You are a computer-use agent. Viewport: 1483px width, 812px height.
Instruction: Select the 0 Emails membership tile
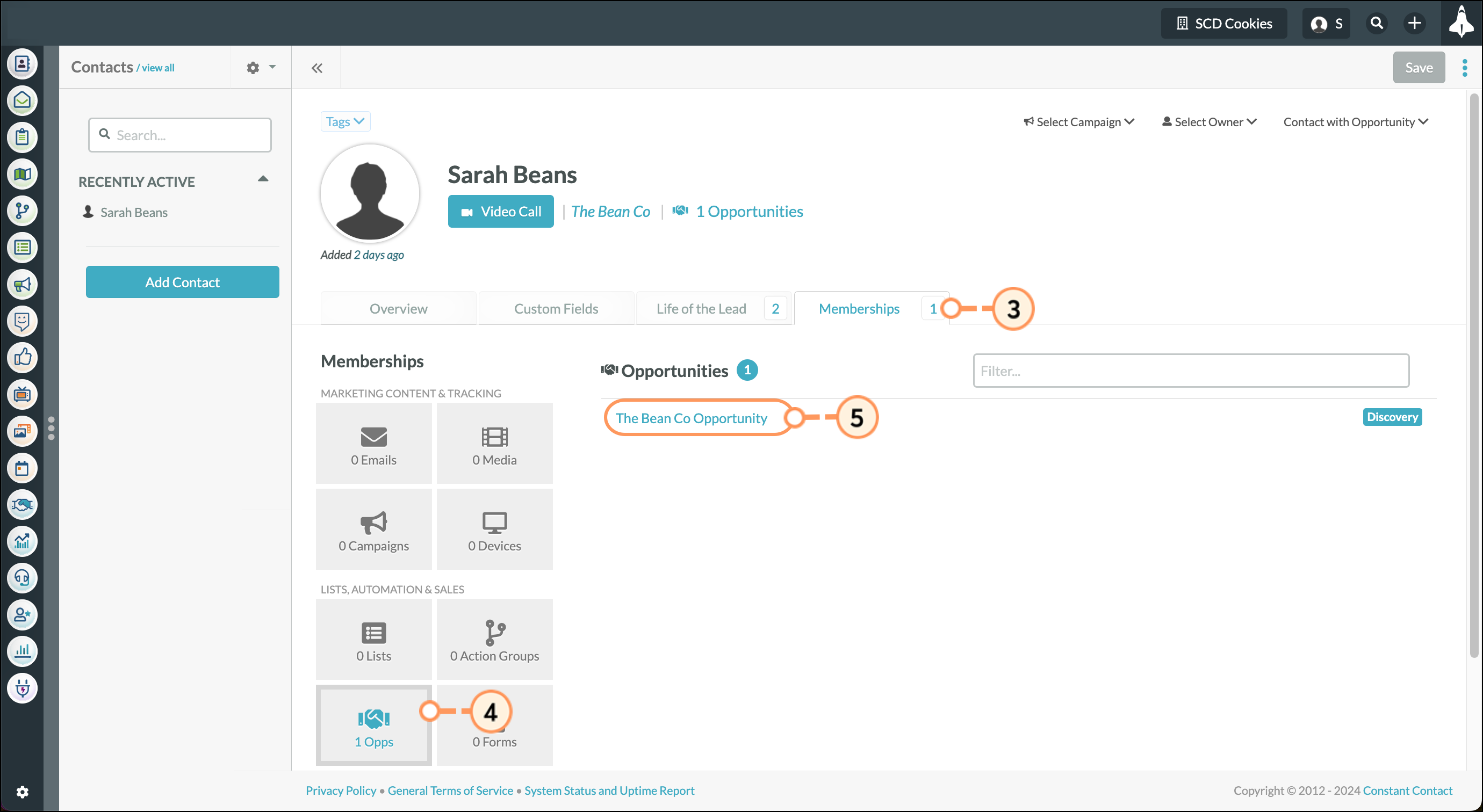point(373,443)
